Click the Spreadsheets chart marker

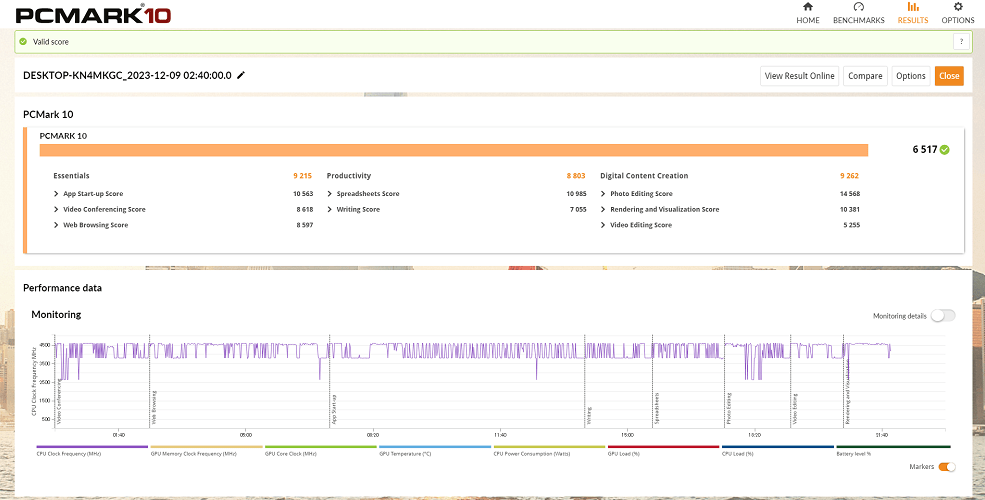pos(657,410)
